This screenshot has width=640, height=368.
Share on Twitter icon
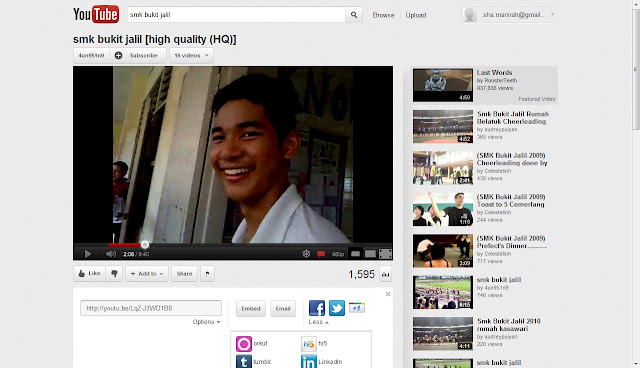(x=337, y=308)
